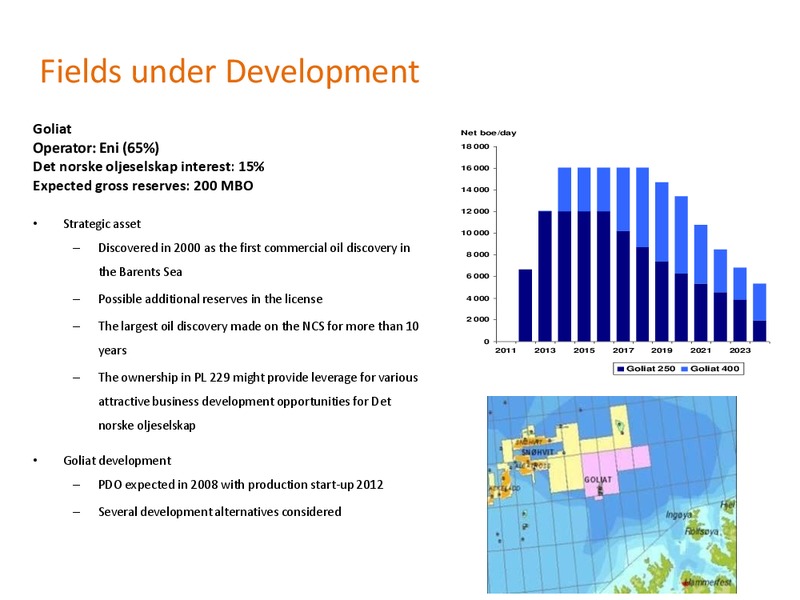
Task: Click the '16 000' y-axis value
Action: coord(476,168)
